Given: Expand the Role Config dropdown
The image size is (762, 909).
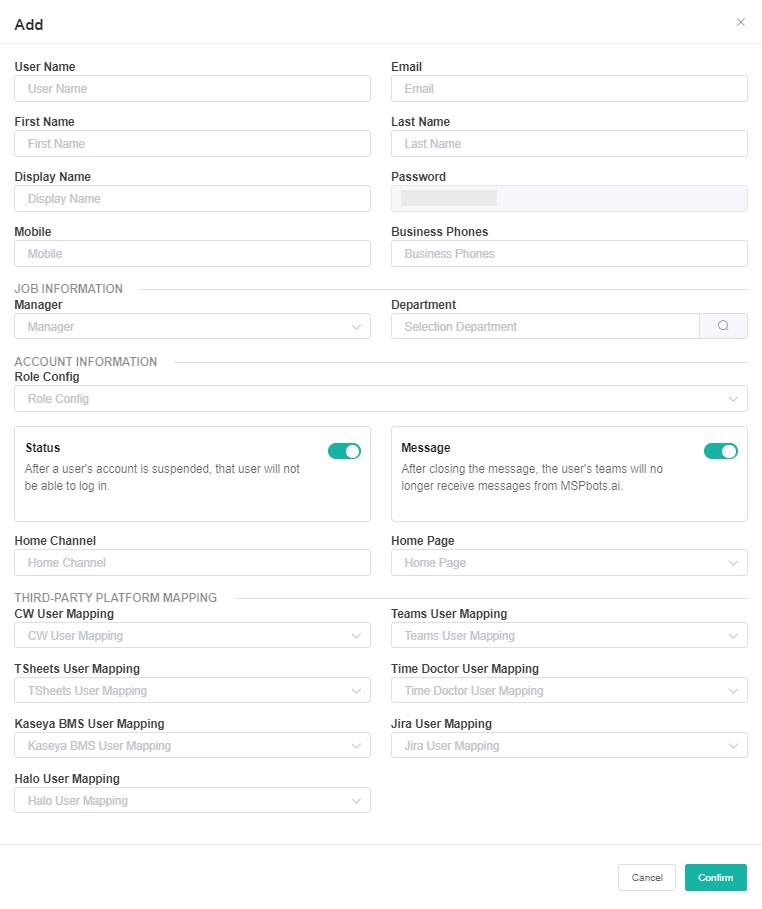Looking at the screenshot, I should tap(380, 399).
